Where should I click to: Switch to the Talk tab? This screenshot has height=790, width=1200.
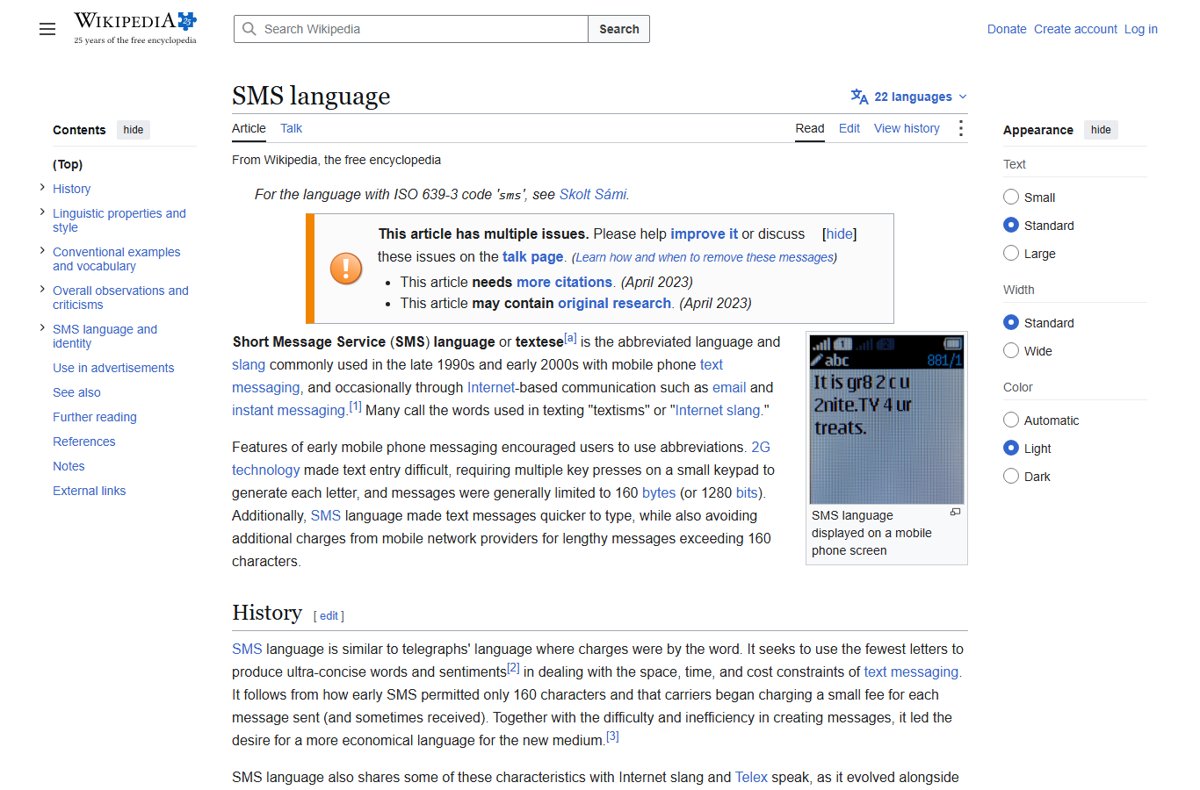coord(291,128)
